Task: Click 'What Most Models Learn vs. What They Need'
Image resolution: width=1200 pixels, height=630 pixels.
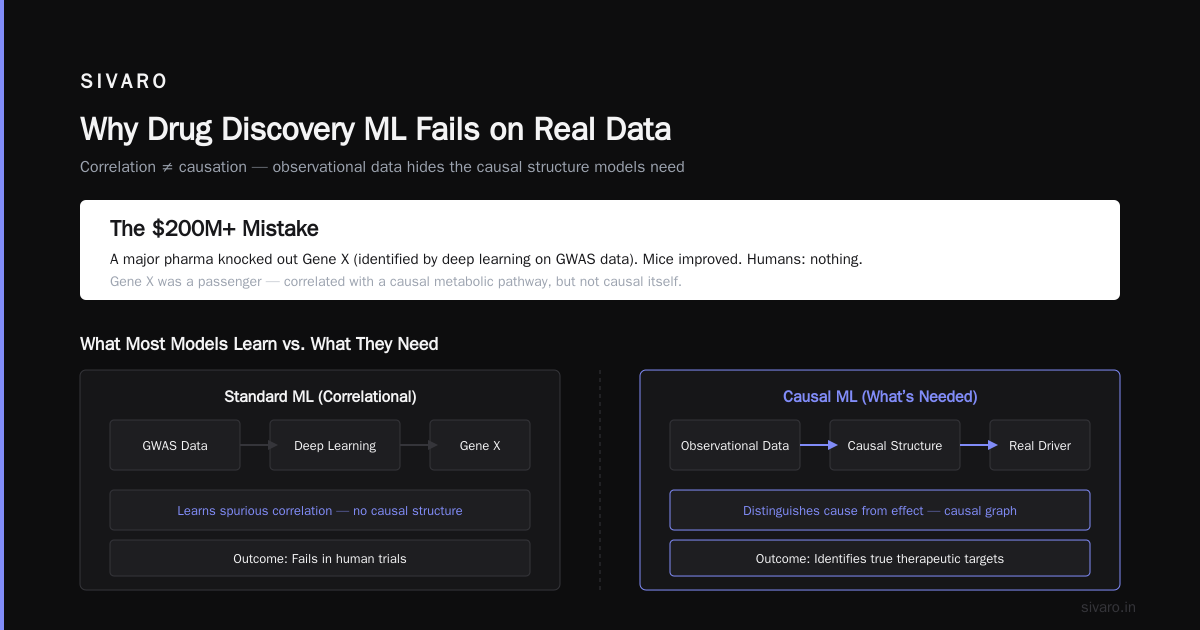Action: [x=259, y=344]
